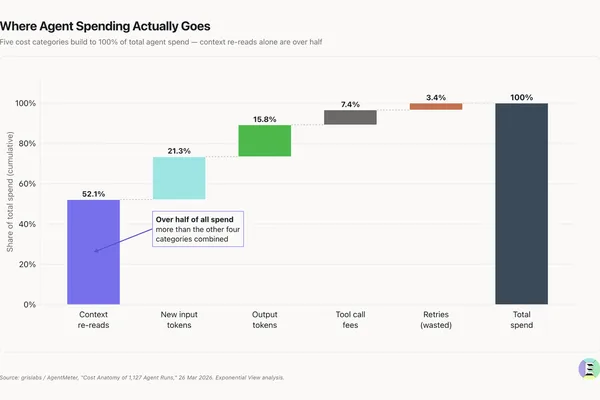Select the gray Tool call fees bar

(x=351, y=117)
